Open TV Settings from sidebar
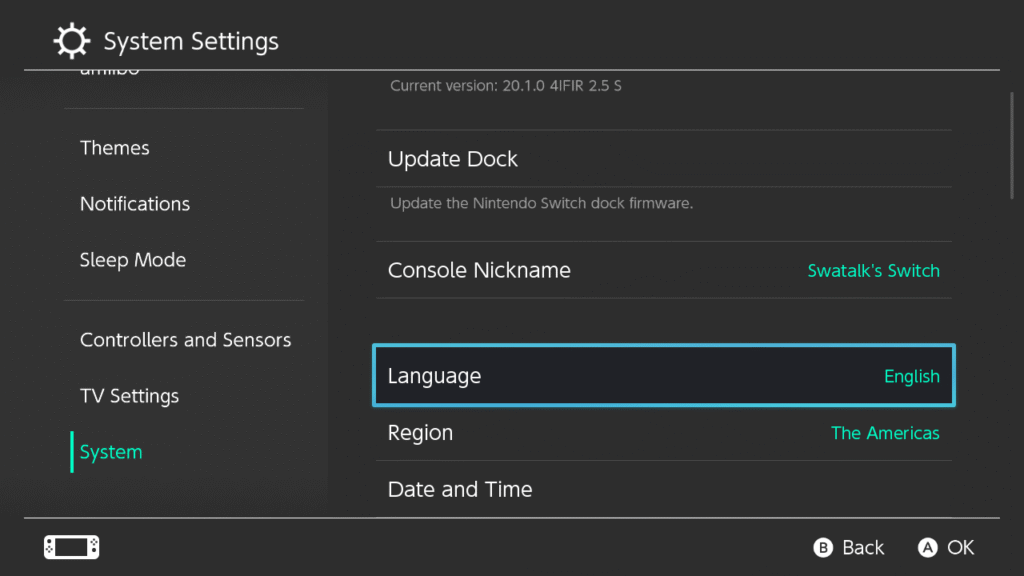This screenshot has height=576, width=1024. point(129,396)
